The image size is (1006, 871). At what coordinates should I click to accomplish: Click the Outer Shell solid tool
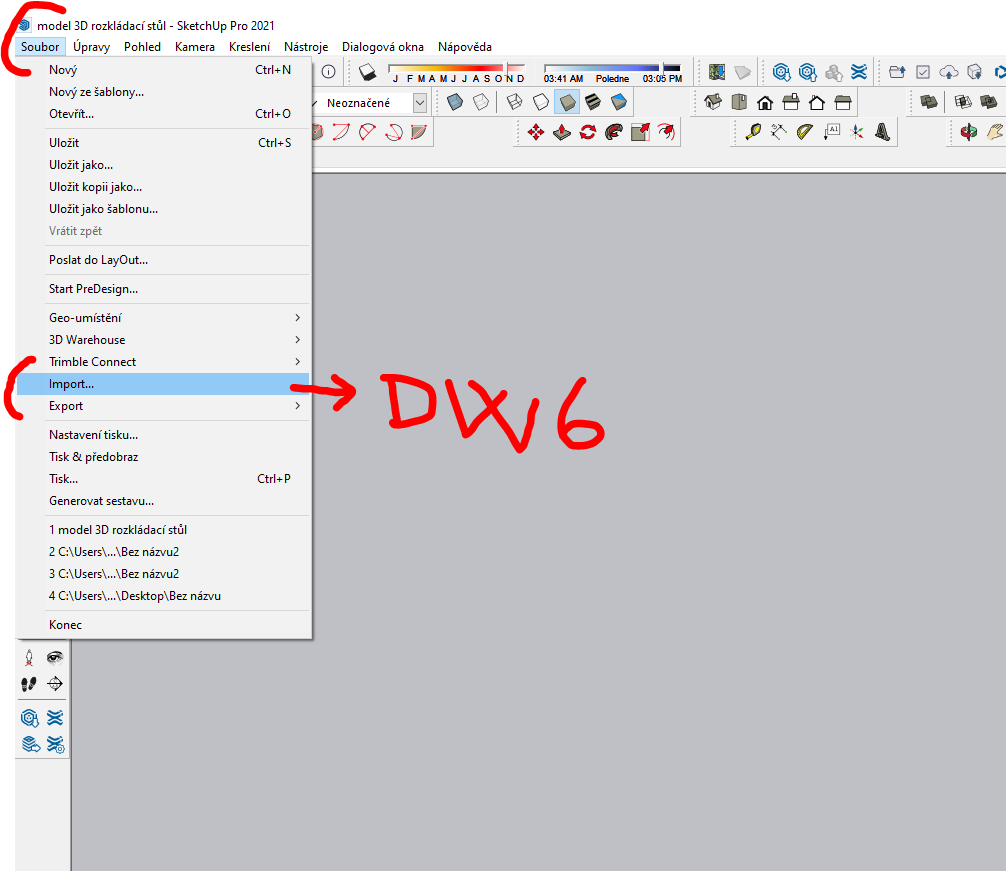click(x=928, y=102)
